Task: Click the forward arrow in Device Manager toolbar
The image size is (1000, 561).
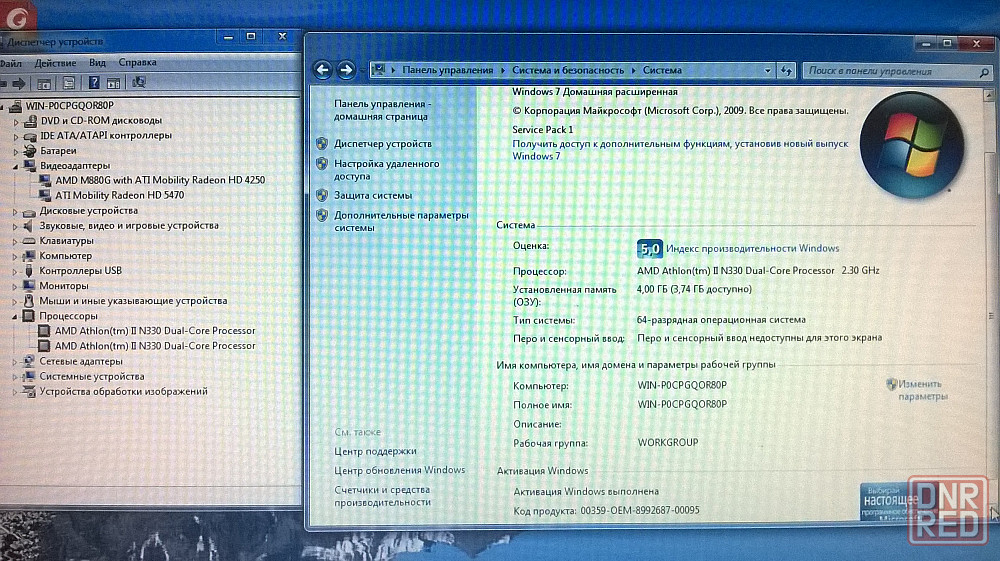Action: point(19,83)
